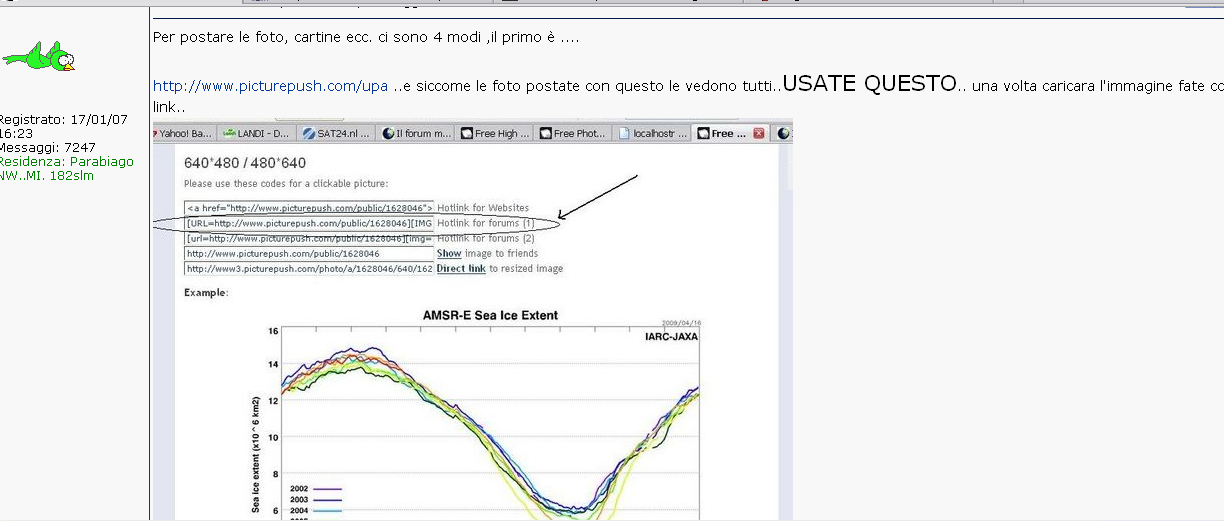Open the Free Phot... tab
This screenshot has height=521, width=1224.
[579, 133]
